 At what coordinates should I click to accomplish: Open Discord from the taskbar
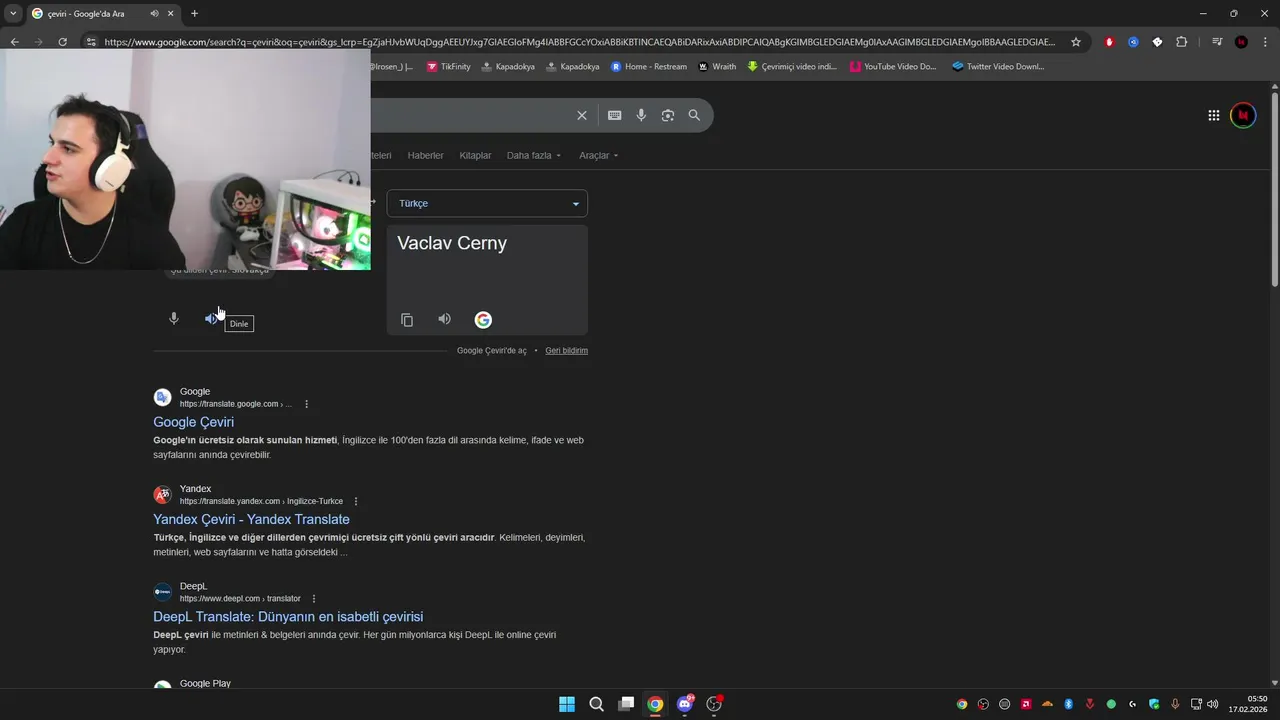click(685, 704)
